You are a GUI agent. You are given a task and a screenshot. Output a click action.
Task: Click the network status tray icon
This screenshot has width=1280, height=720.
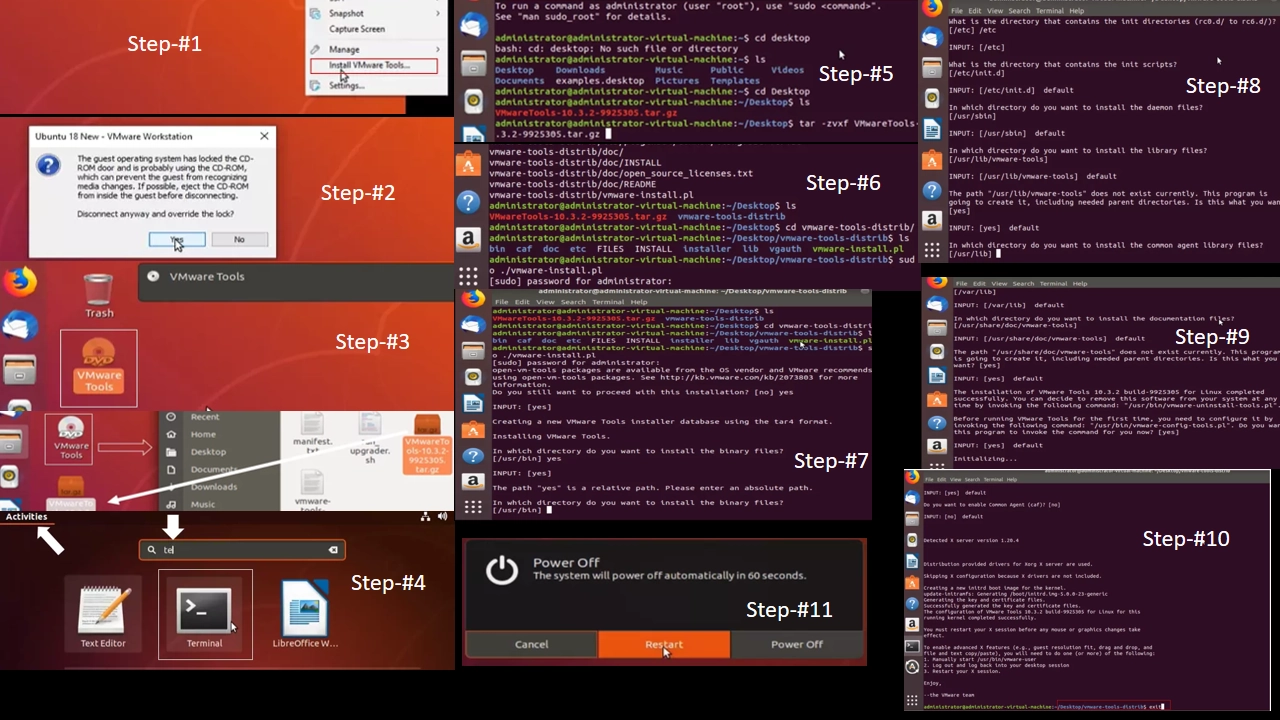[426, 517]
